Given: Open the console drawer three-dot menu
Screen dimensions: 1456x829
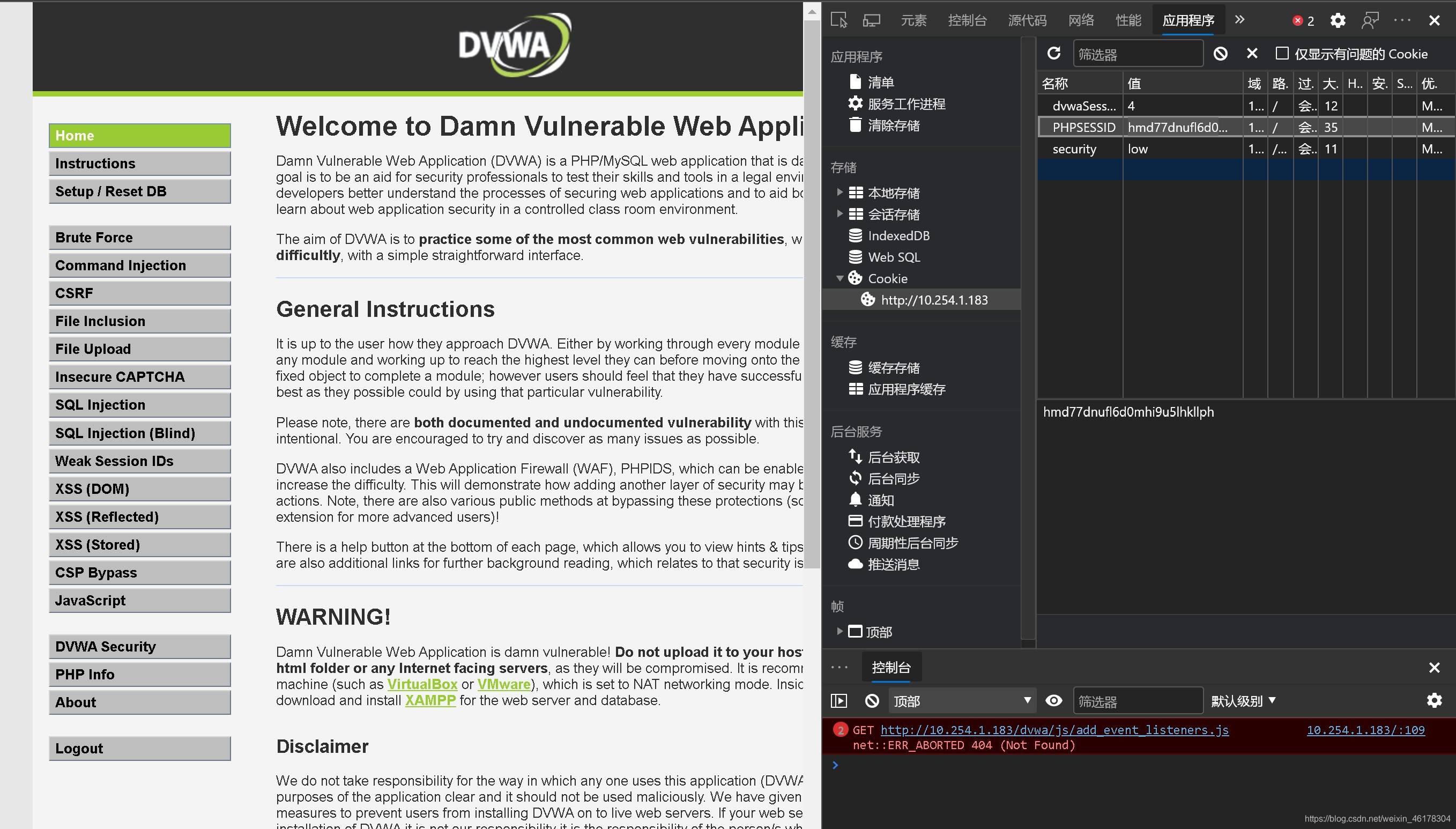Looking at the screenshot, I should point(839,667).
